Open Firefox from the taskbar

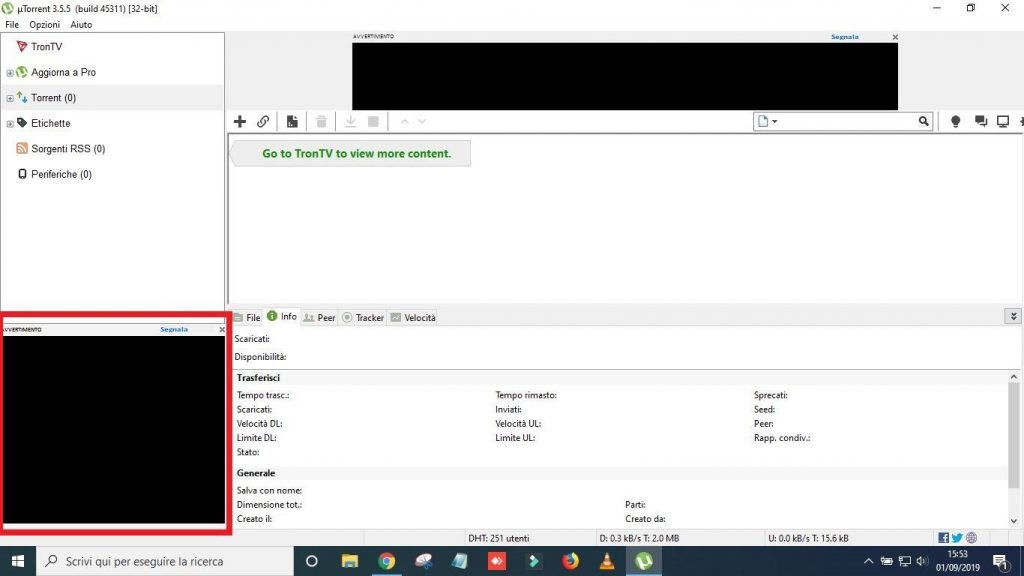click(570, 561)
